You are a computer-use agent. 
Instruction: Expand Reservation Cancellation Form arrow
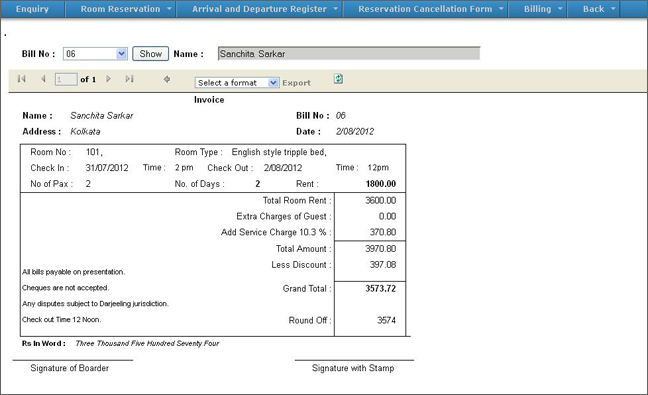tap(501, 9)
